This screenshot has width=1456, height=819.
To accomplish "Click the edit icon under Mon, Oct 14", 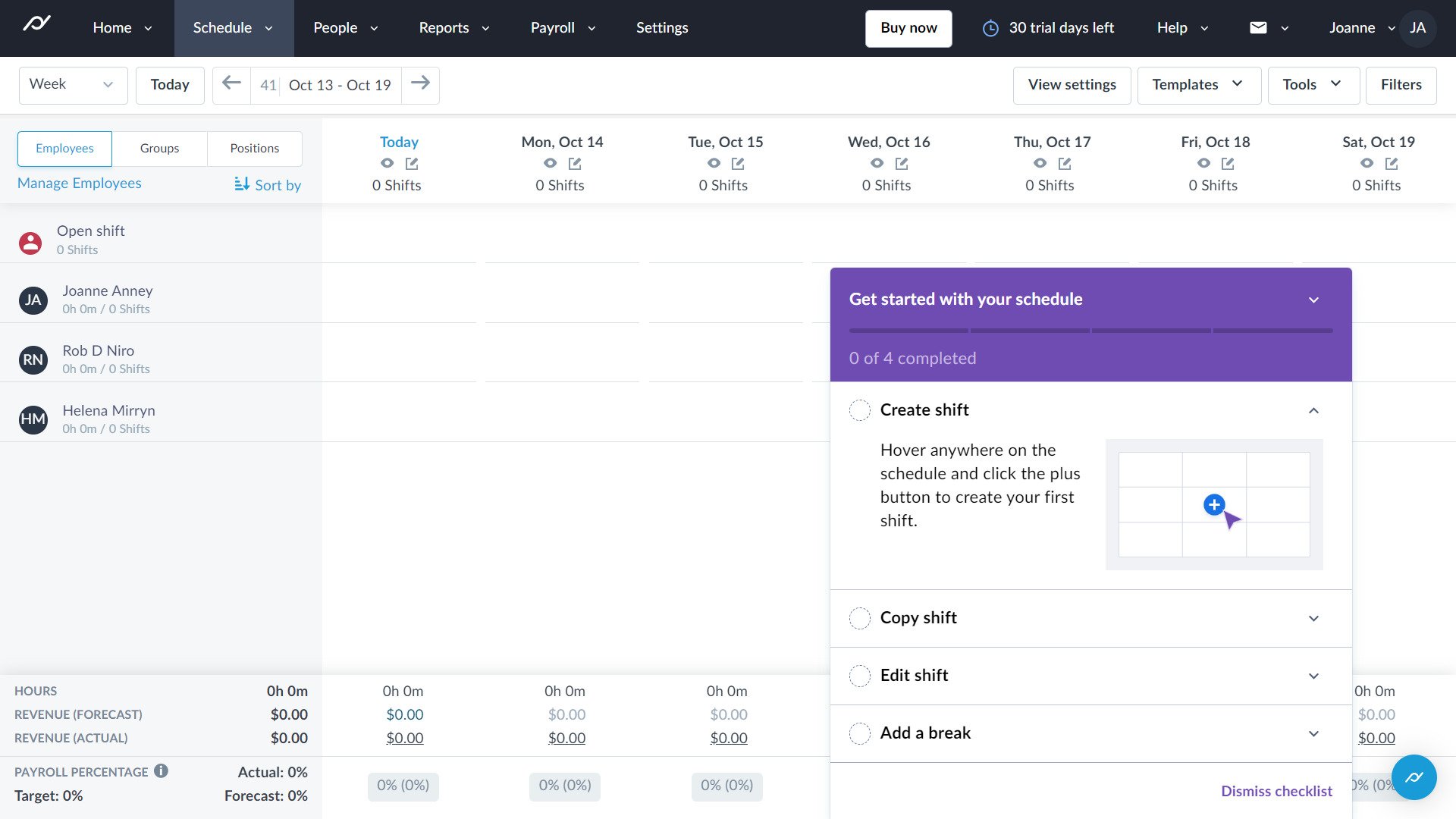I will click(576, 163).
